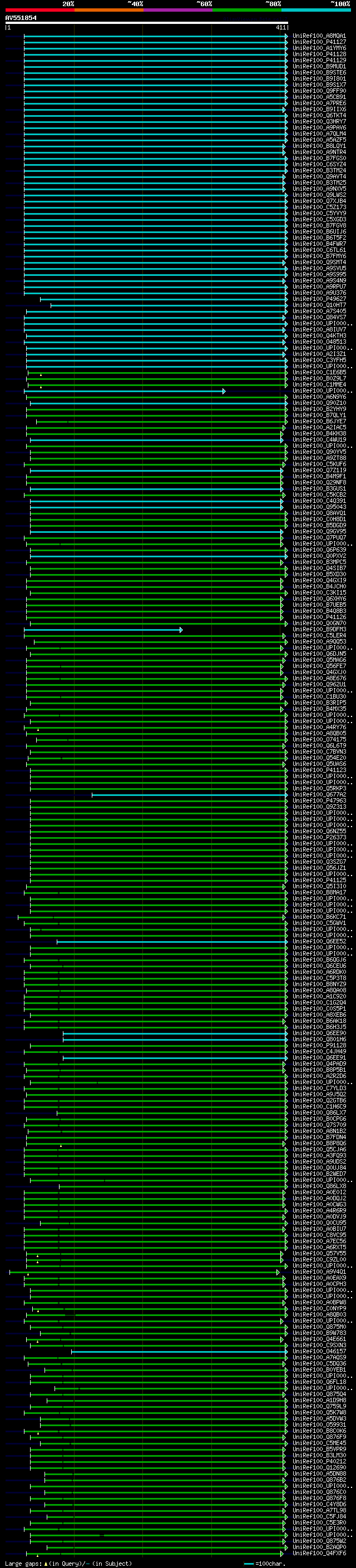Click the purple ~60% identity legend bar
This screenshot has height=1568, width=356.
179,10
